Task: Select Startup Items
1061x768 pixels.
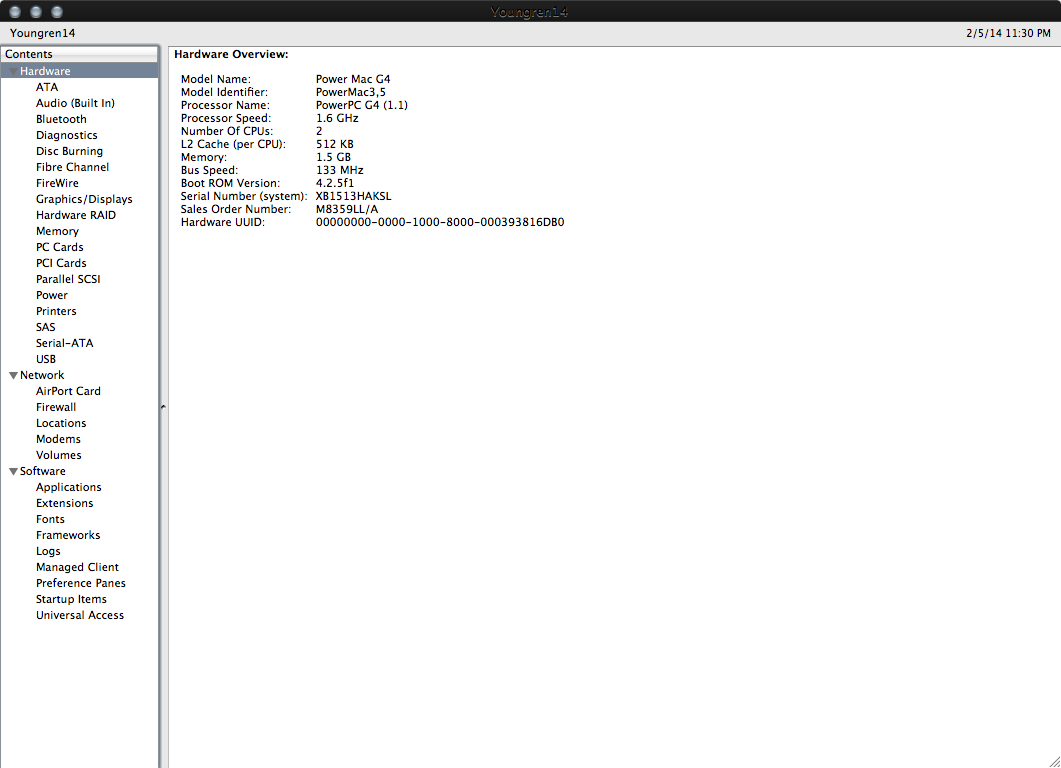Action: [71, 600]
